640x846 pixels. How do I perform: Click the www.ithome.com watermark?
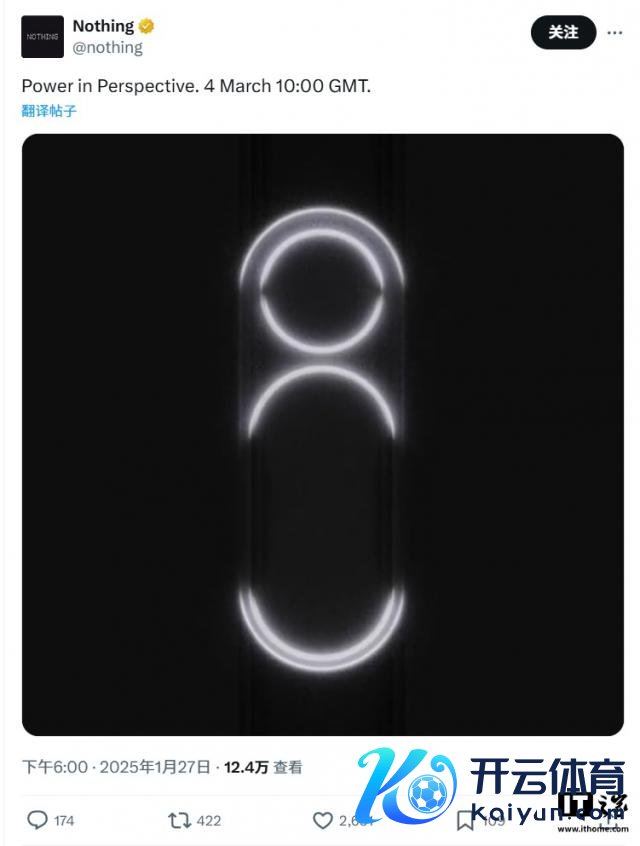tap(593, 829)
